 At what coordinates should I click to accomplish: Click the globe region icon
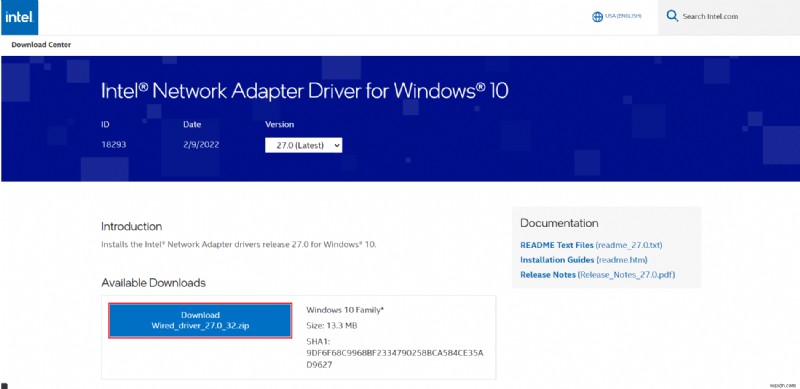click(x=597, y=17)
